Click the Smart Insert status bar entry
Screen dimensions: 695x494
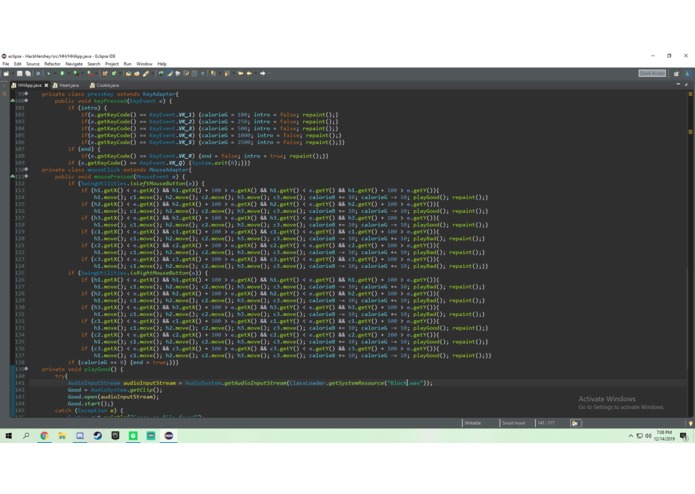pyautogui.click(x=514, y=423)
